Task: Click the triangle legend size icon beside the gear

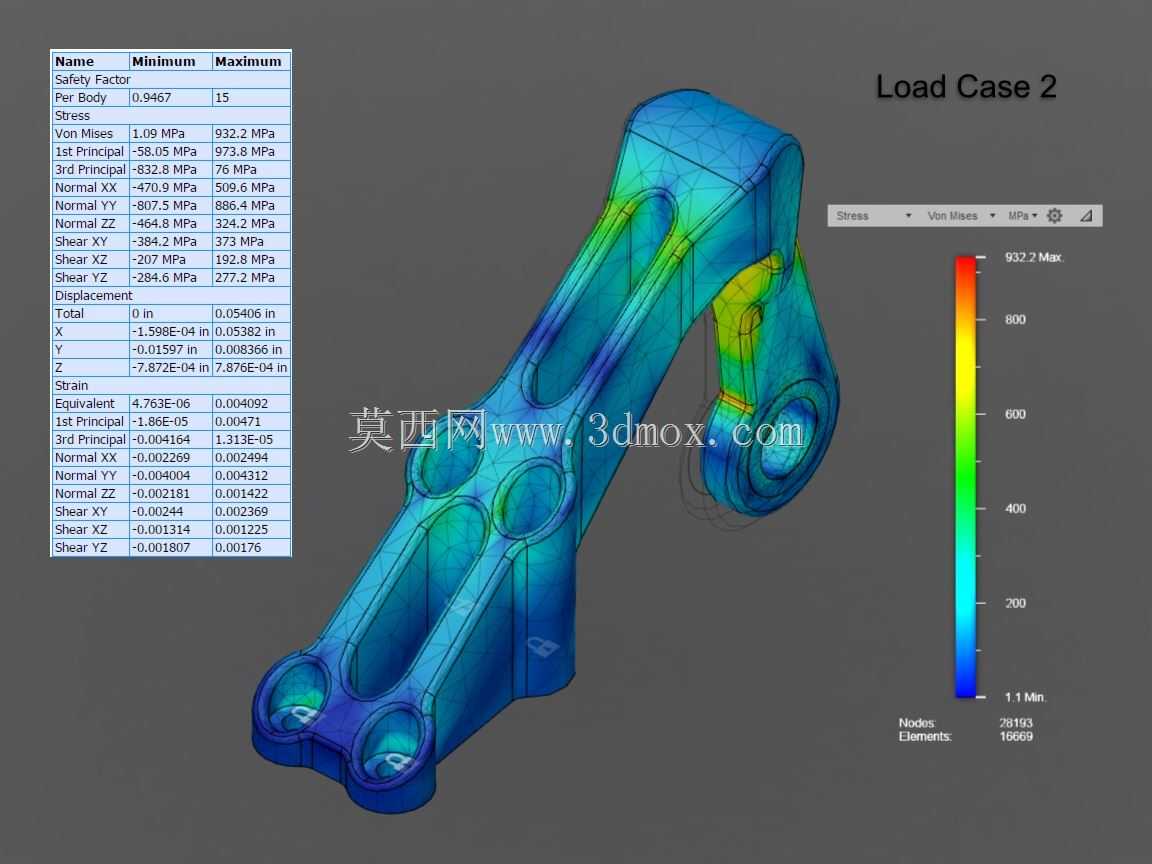Action: click(x=1087, y=215)
